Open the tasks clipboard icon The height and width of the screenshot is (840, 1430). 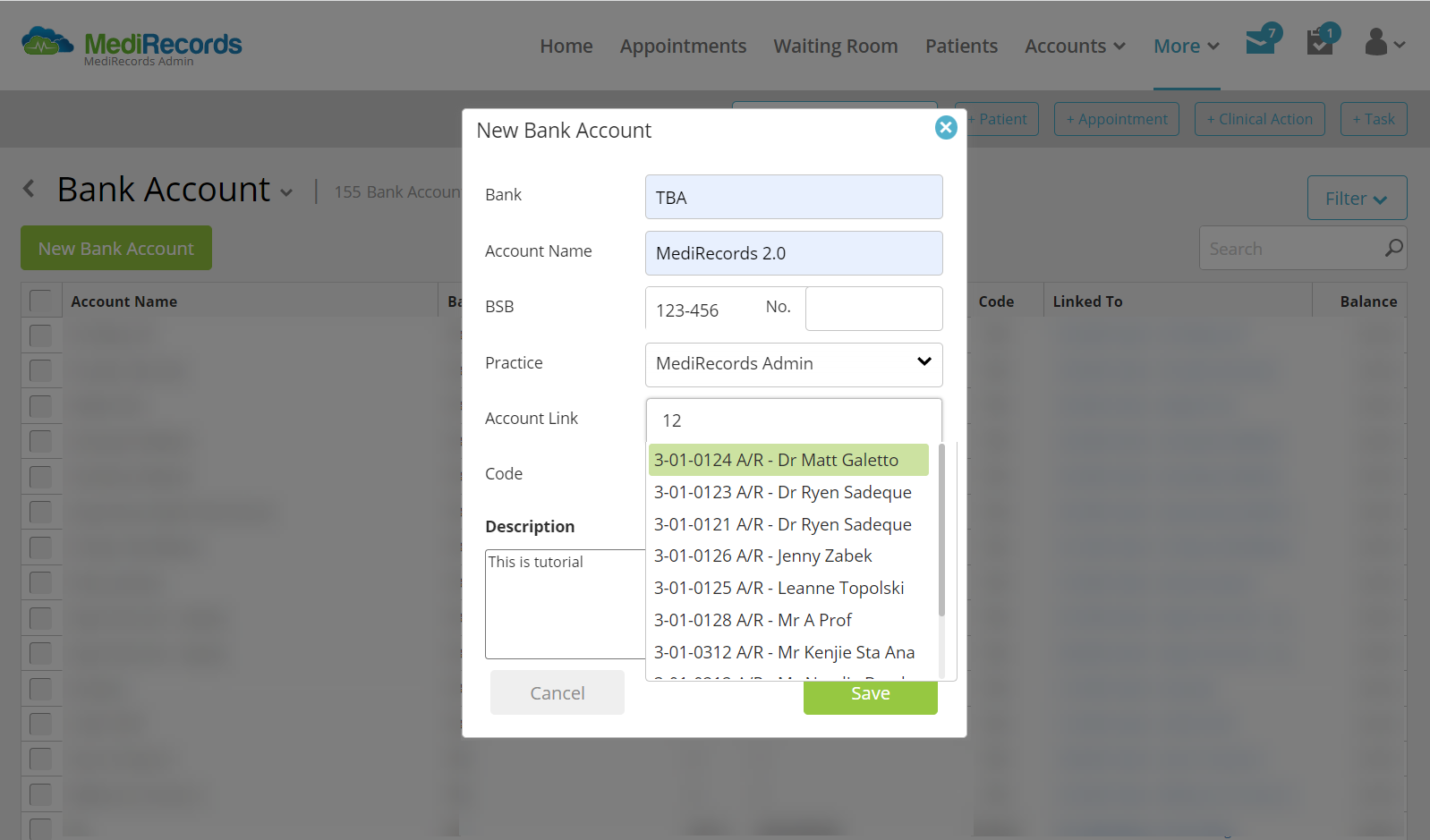point(1321,41)
